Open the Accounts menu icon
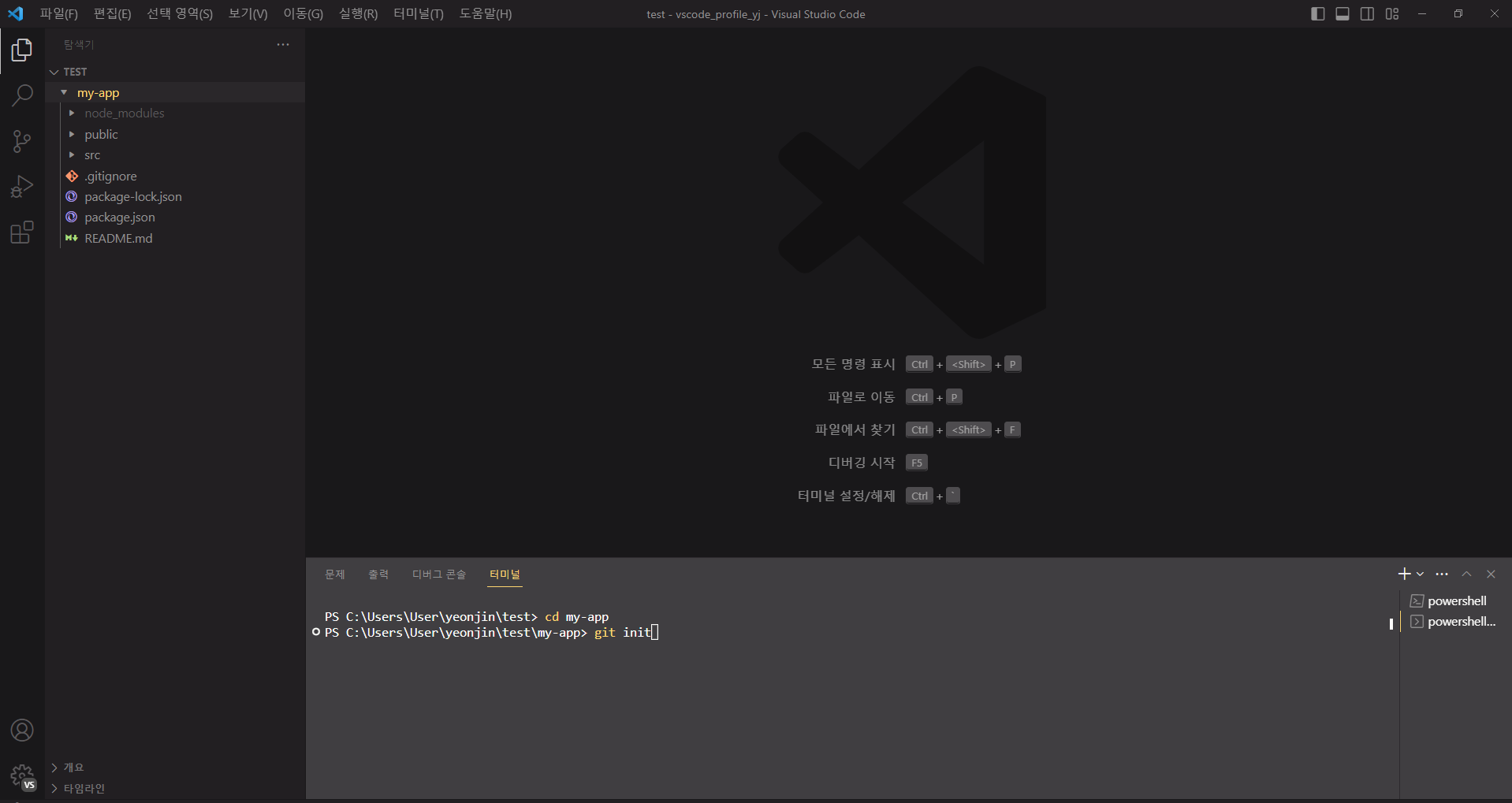 (x=22, y=731)
